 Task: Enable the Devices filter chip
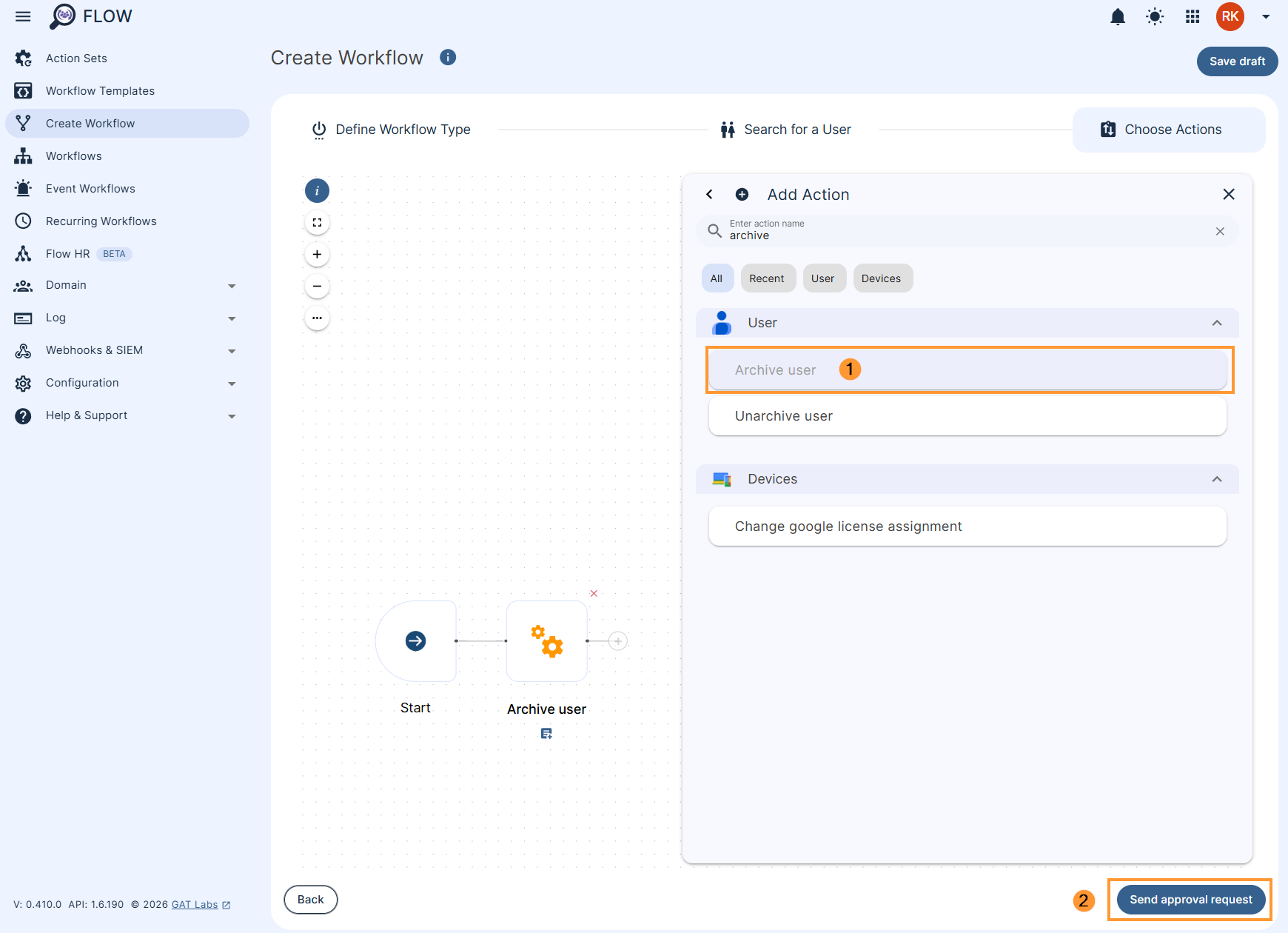tap(882, 278)
